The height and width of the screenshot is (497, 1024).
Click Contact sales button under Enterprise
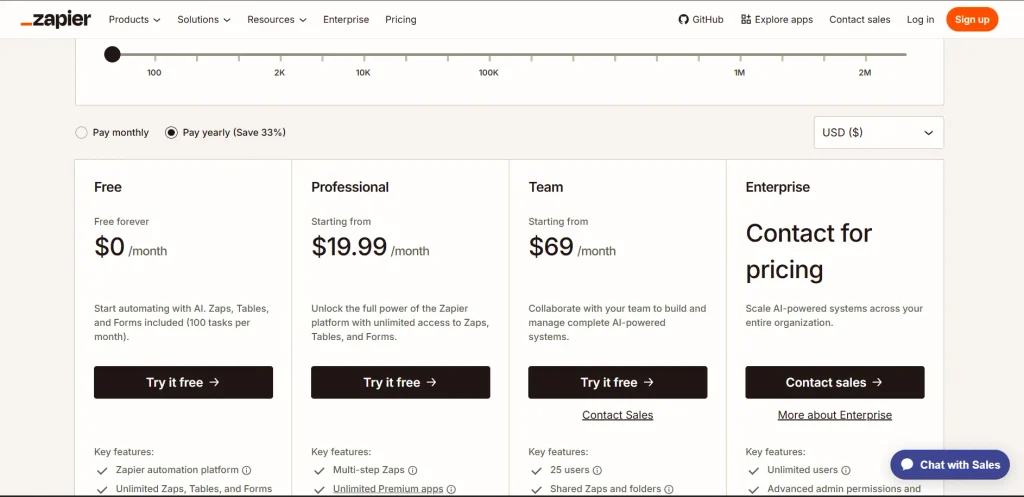coord(835,383)
